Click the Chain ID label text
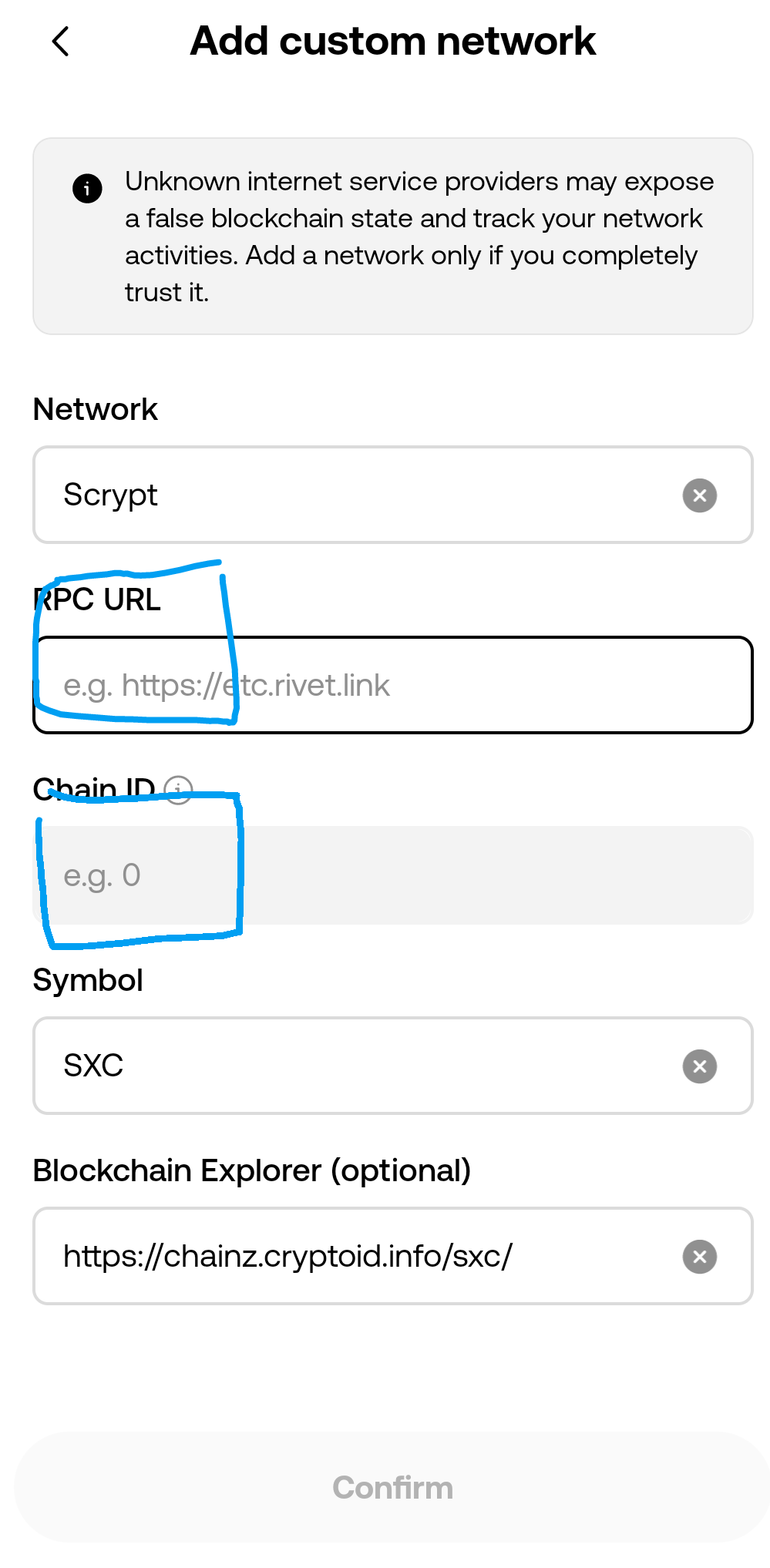 pyautogui.click(x=94, y=790)
